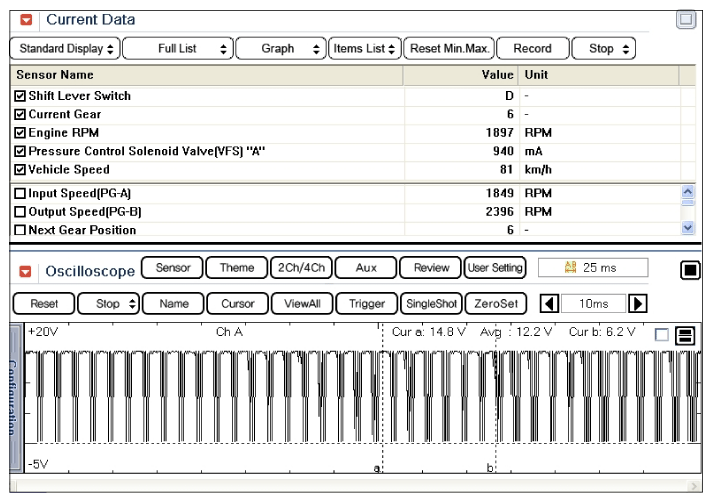This screenshot has height=502, width=712.
Task: Increase time base with right arrow
Action: (638, 304)
